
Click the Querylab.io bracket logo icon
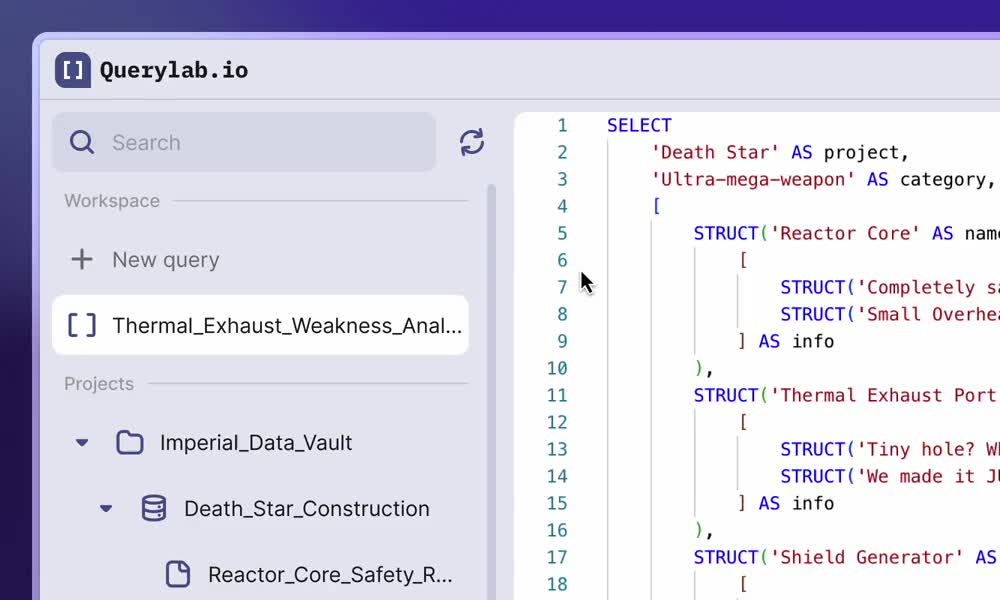[71, 70]
